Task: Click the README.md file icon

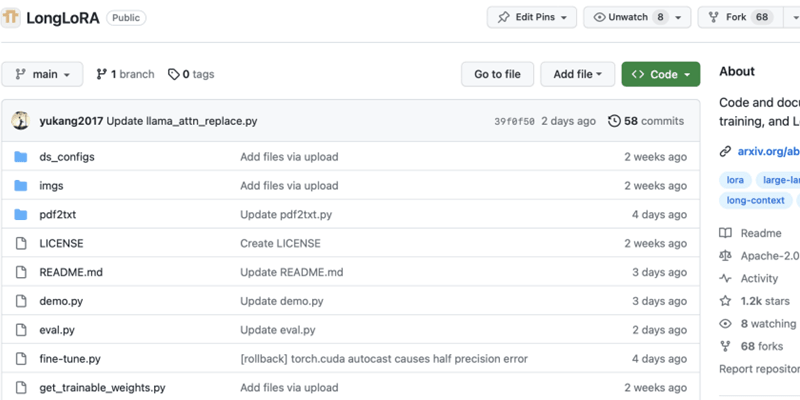Action: (20, 272)
